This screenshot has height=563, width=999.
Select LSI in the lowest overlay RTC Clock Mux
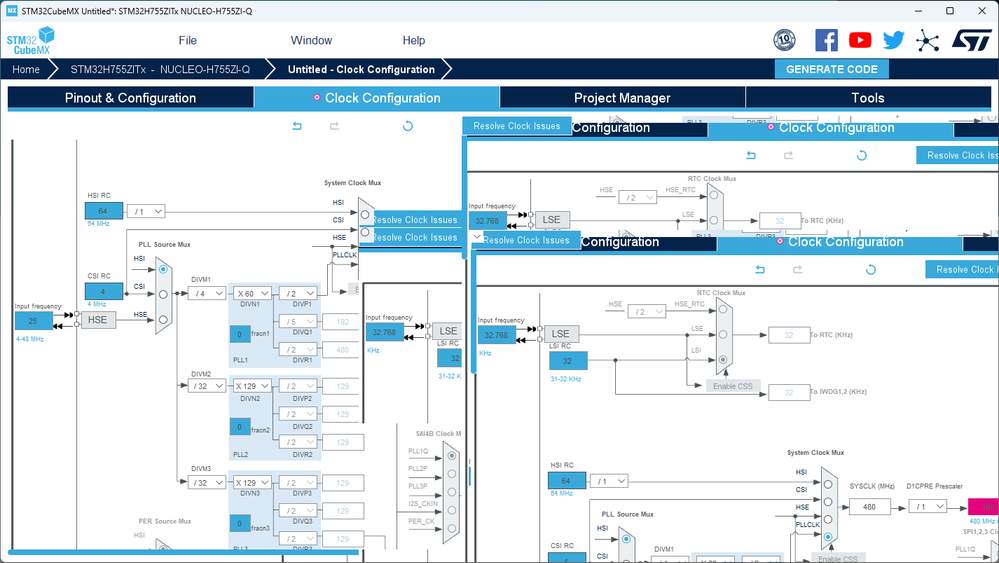point(722,359)
